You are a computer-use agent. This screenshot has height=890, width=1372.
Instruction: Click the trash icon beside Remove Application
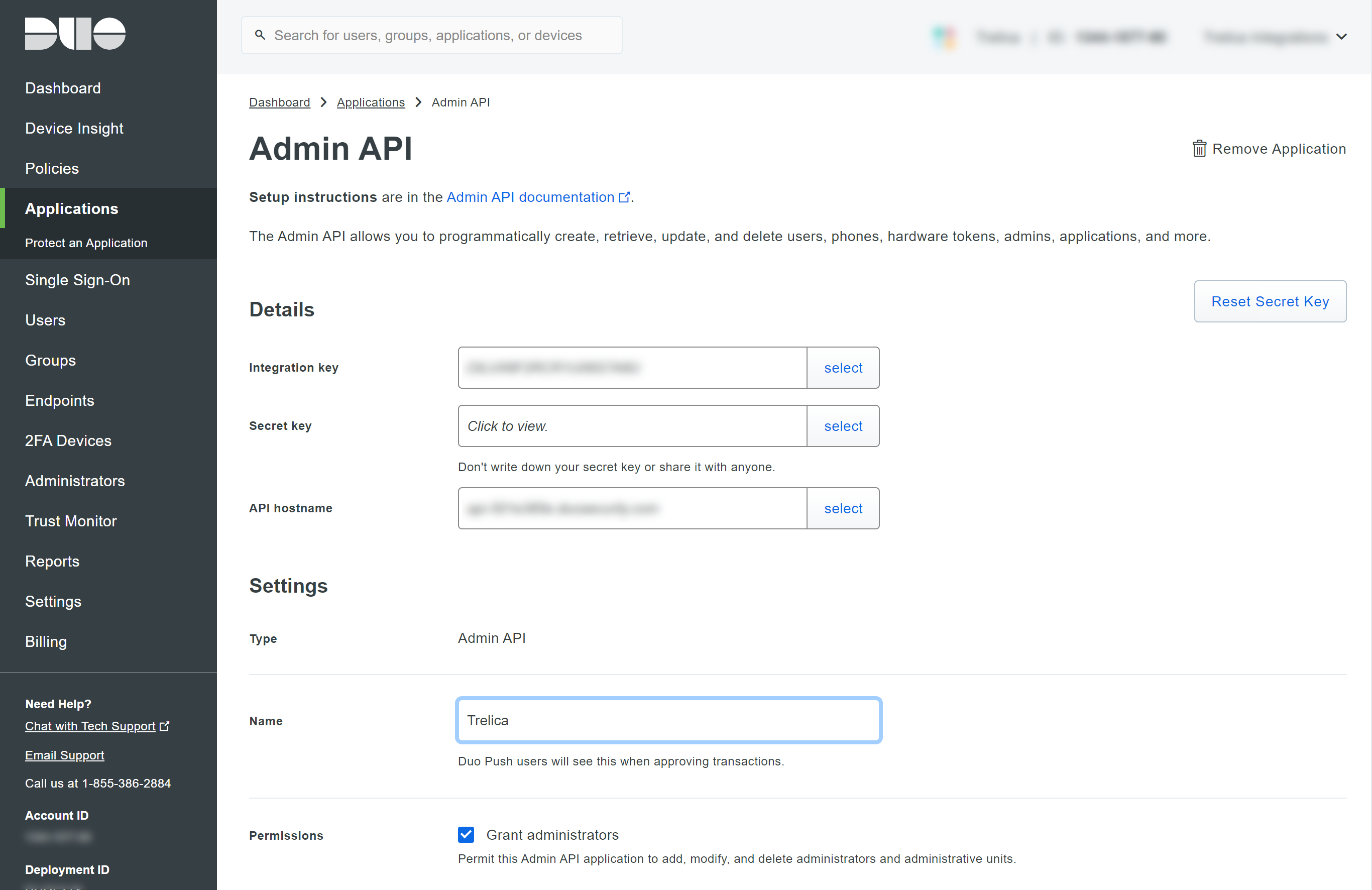[x=1199, y=149]
